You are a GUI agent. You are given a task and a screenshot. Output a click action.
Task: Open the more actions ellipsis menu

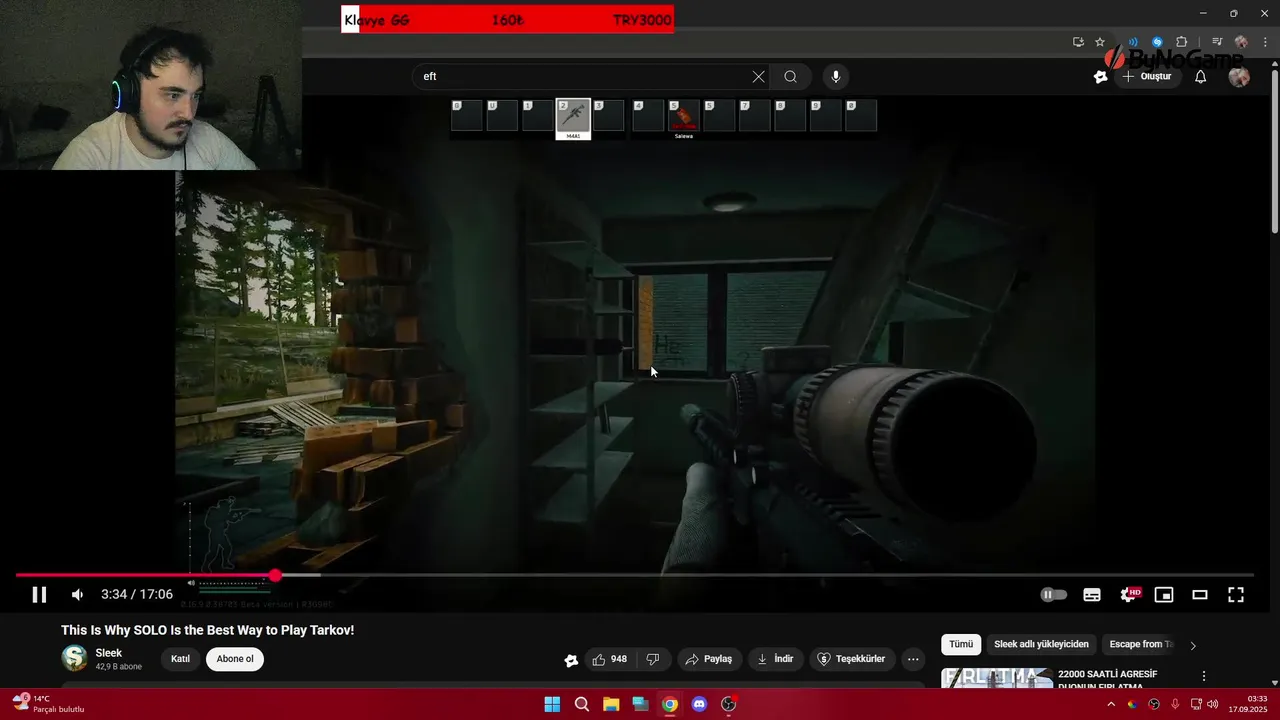913,659
